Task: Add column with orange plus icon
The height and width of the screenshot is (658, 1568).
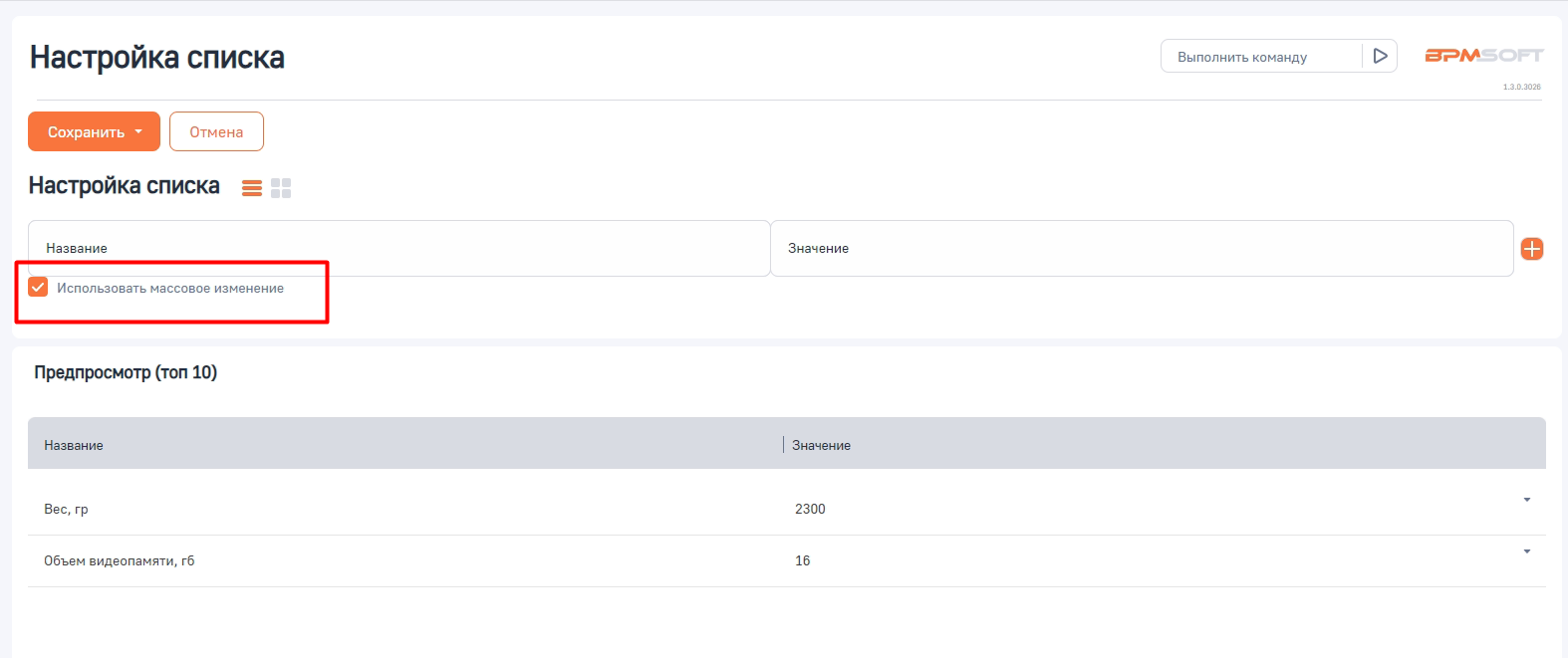Action: click(1532, 249)
